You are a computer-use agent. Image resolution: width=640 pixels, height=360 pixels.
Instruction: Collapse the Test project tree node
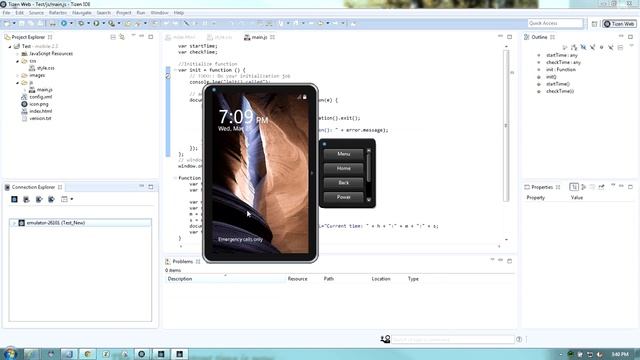pyautogui.click(x=10, y=47)
